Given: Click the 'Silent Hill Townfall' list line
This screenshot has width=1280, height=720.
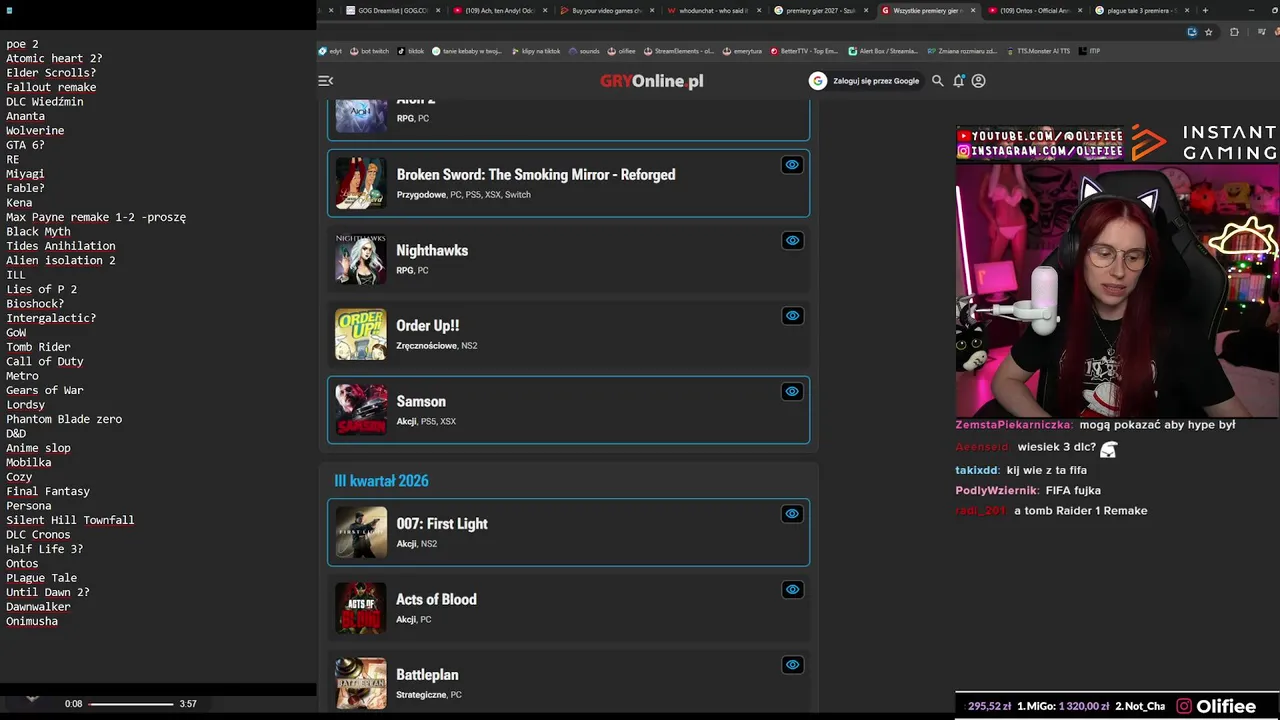Looking at the screenshot, I should coord(70,520).
